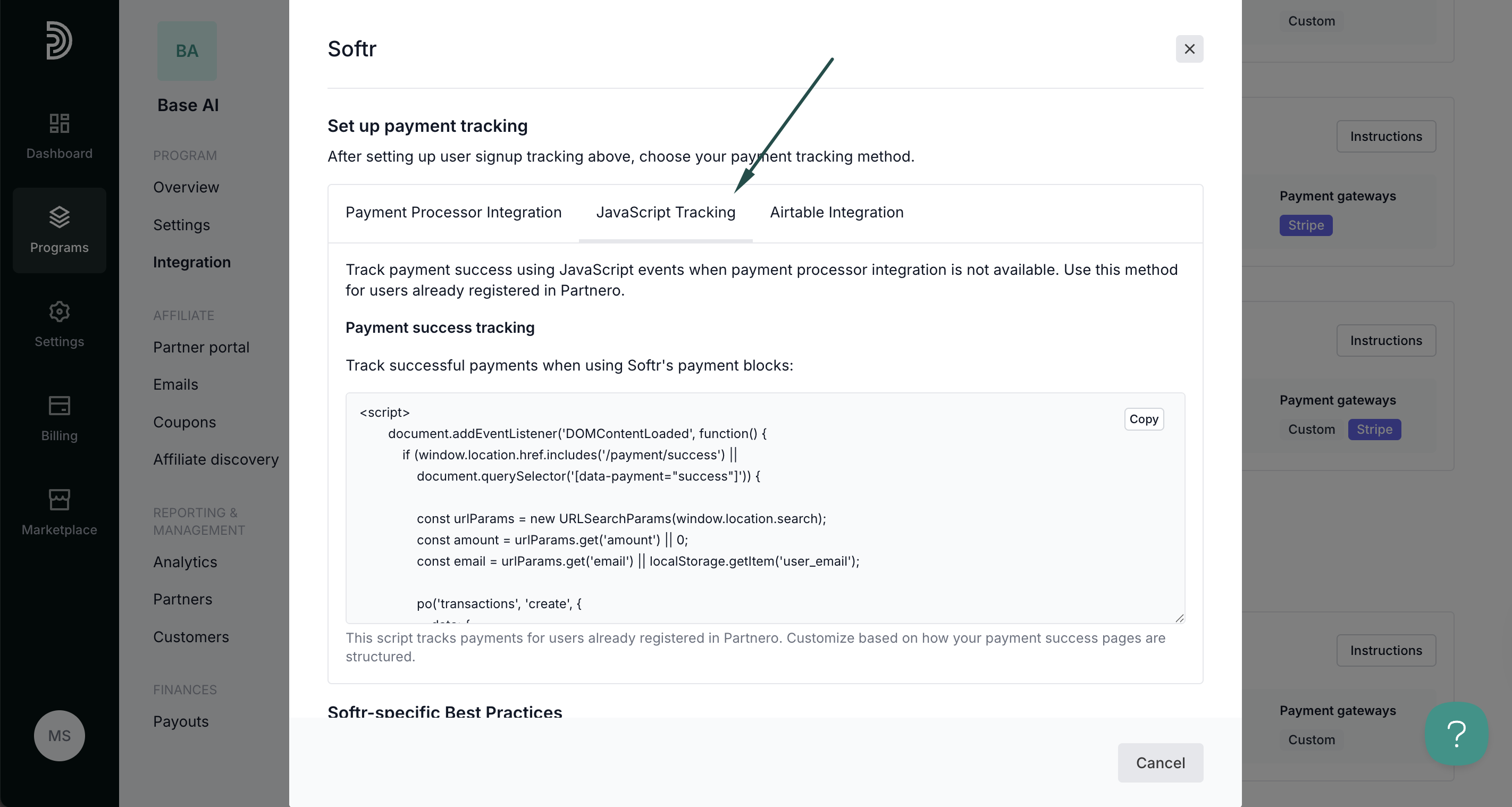
Task: Open the Dashboard icon in sidebar
Action: [x=60, y=123]
